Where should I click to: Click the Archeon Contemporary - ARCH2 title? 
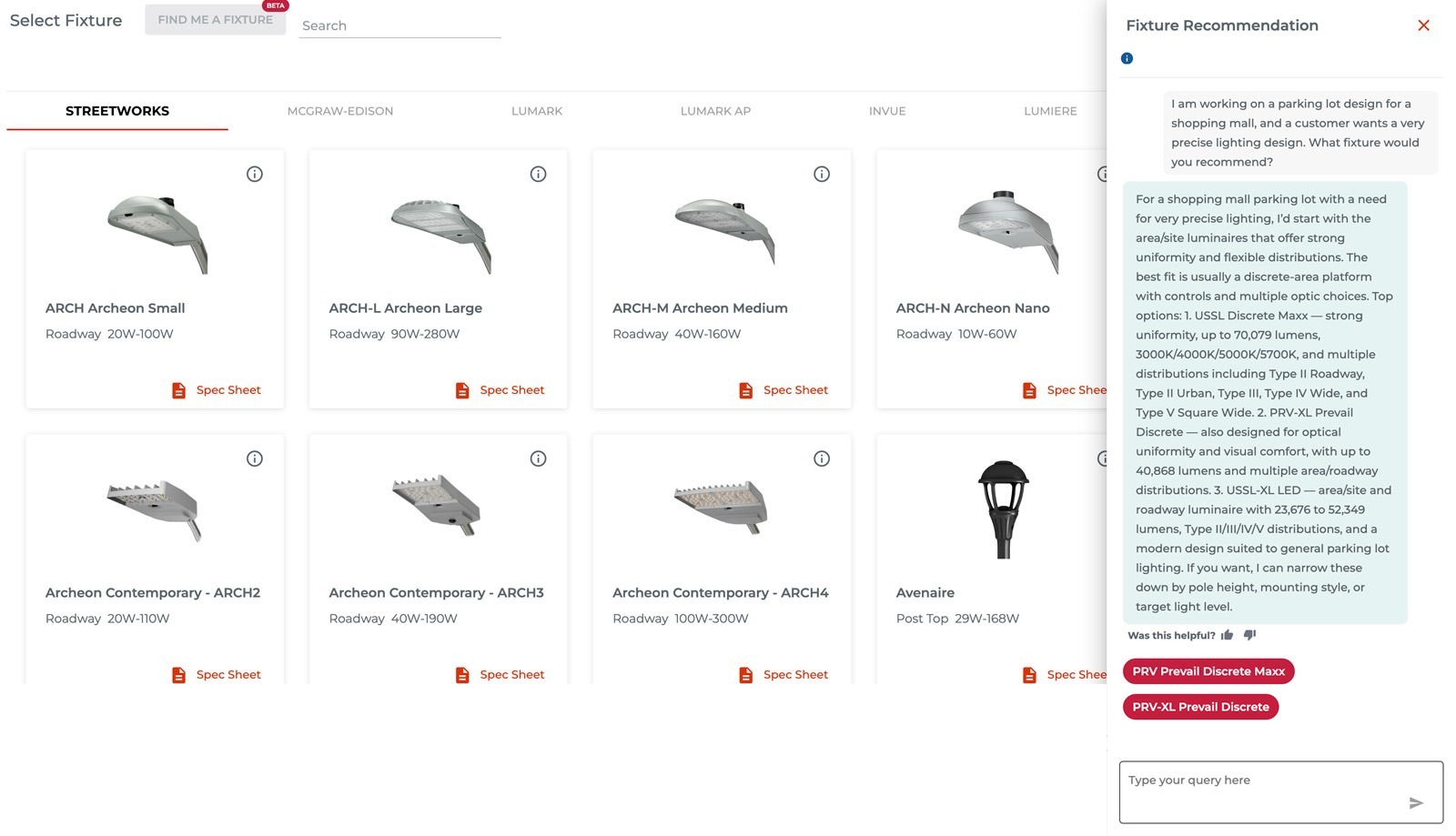pyautogui.click(x=153, y=593)
